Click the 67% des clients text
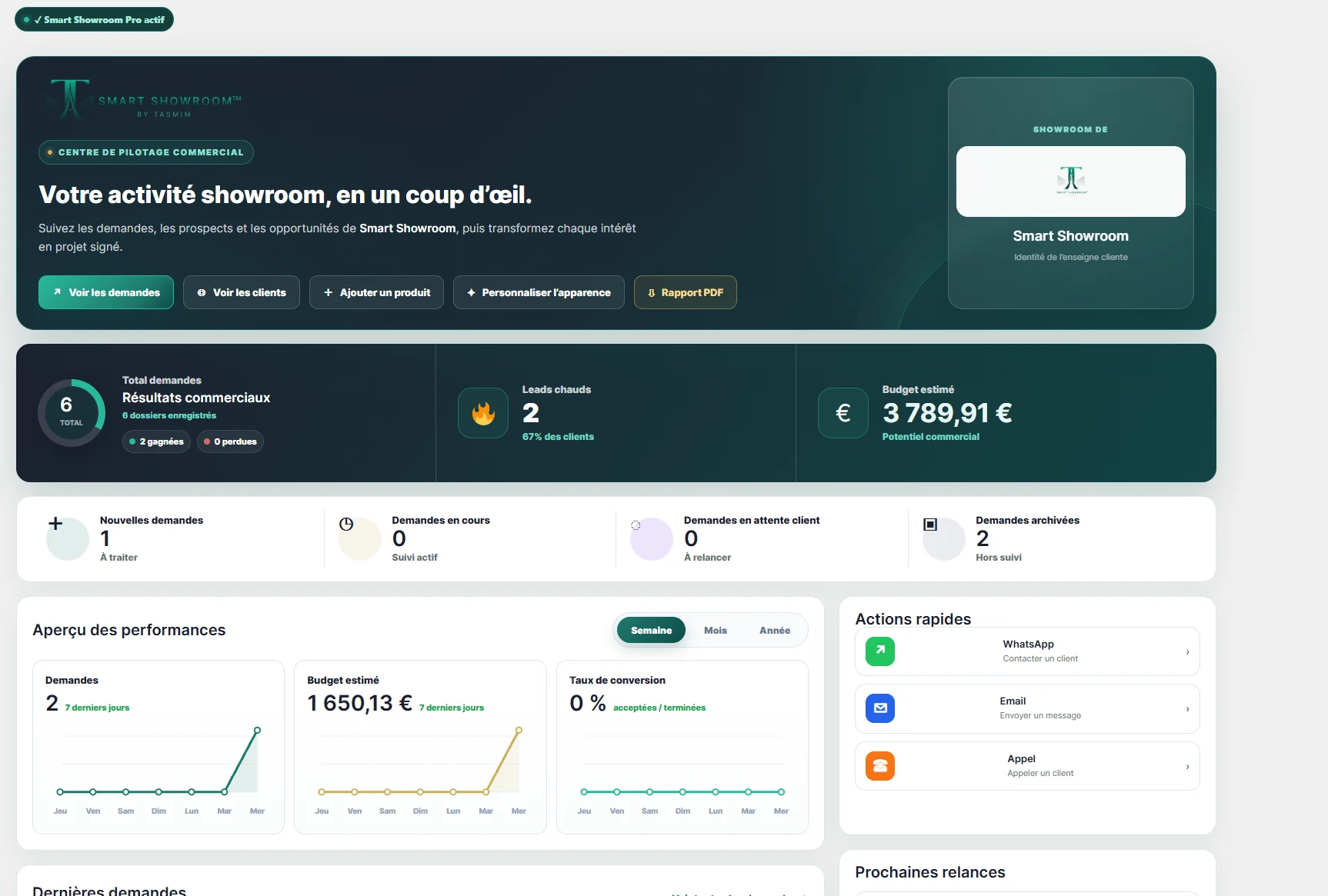This screenshot has height=896, width=1328. tap(558, 437)
